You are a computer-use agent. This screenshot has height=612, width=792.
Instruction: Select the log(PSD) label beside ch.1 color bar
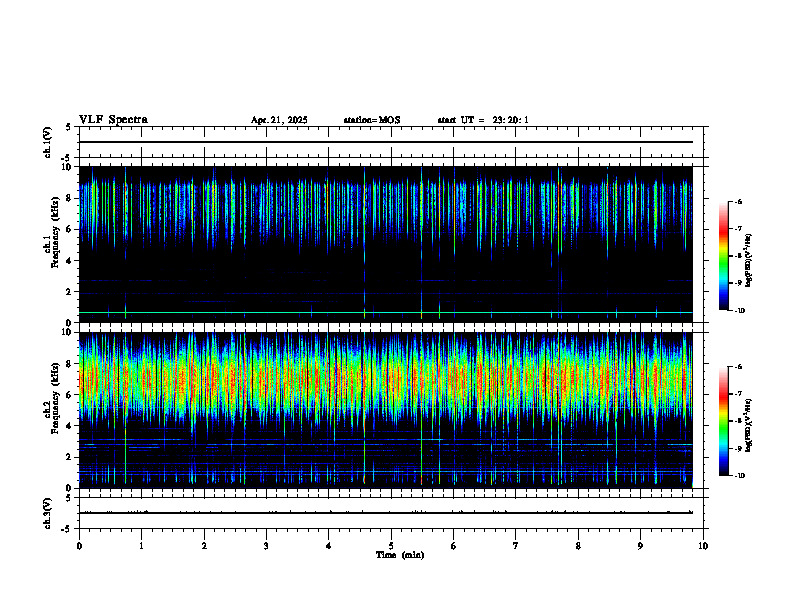click(748, 260)
